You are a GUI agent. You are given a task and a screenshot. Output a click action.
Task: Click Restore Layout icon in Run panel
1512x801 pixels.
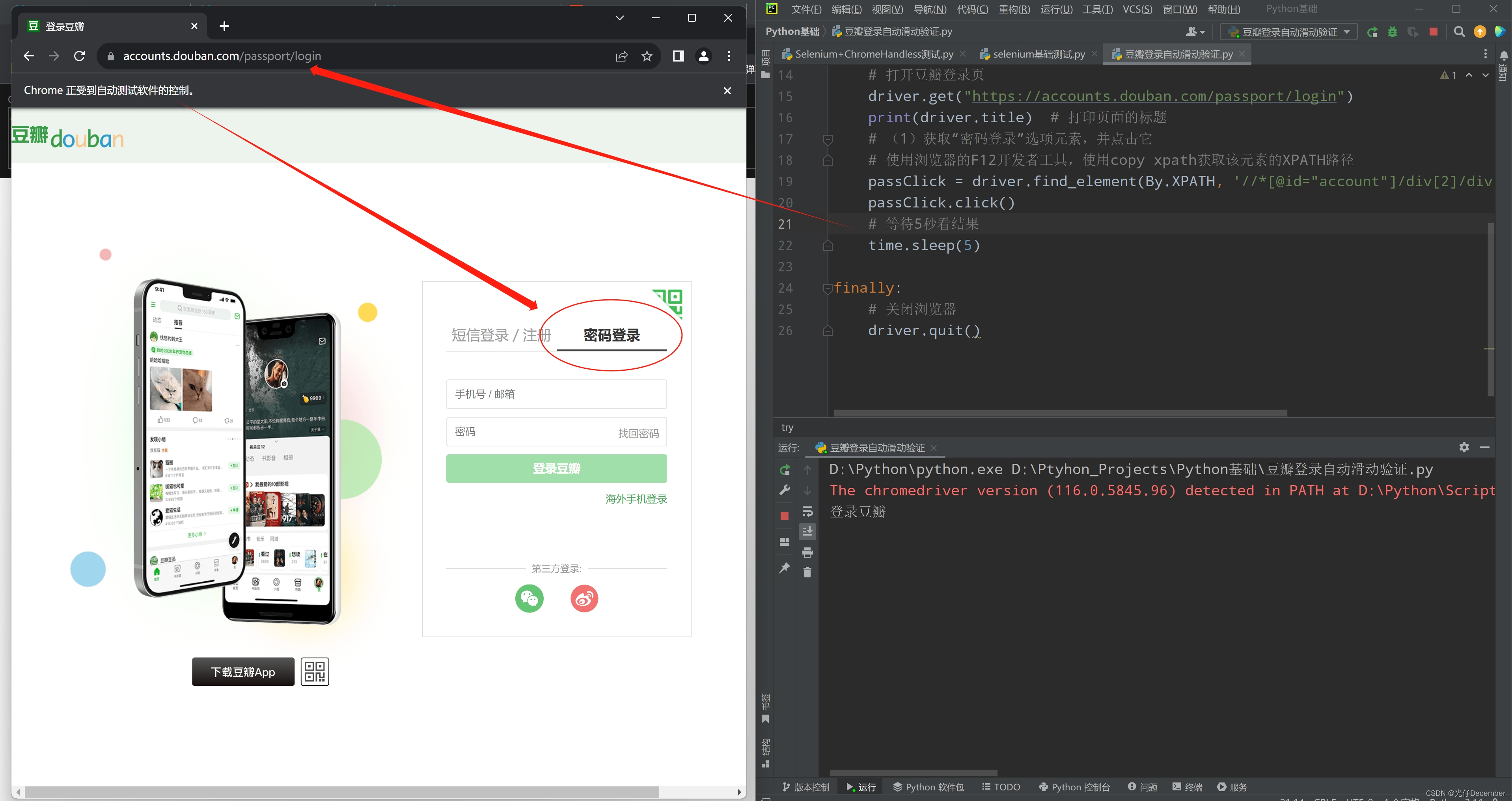point(785,542)
